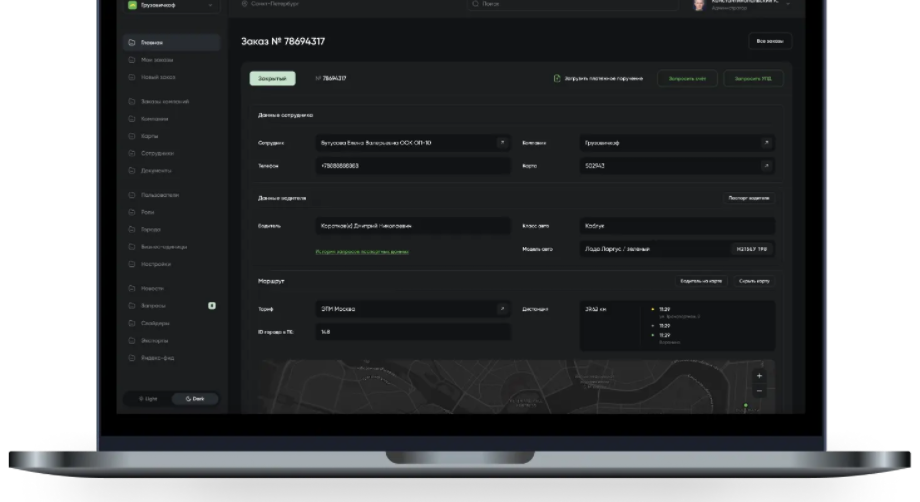This screenshot has height=502, width=920.
Task: Click the upload payment order document icon
Action: pos(557,78)
